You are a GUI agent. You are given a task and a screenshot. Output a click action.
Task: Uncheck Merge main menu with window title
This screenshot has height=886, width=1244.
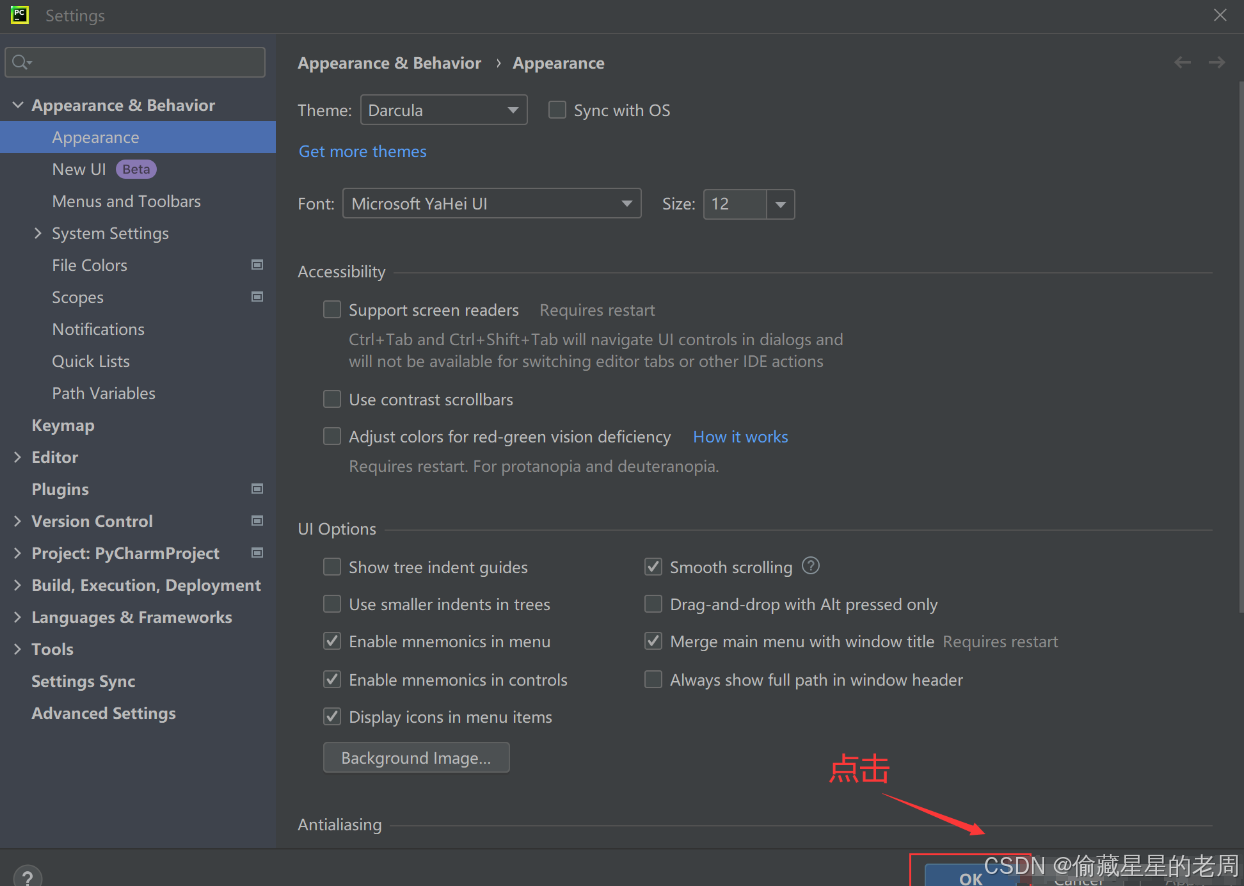click(x=653, y=641)
